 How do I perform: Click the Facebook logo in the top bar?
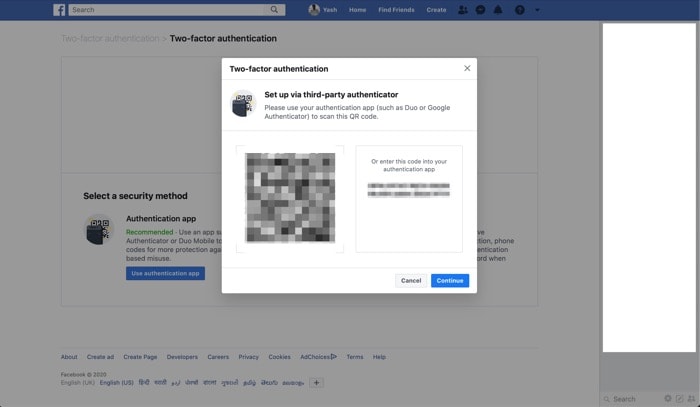point(59,10)
